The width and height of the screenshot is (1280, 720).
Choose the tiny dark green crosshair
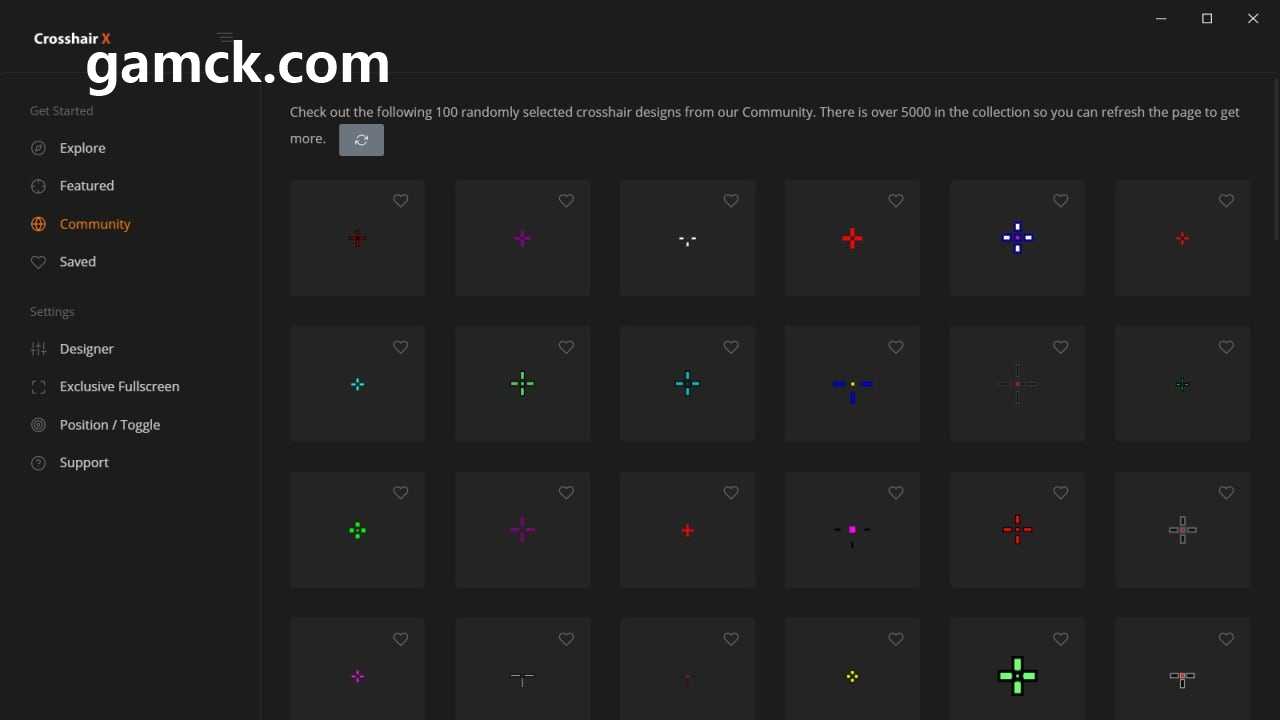point(1182,384)
